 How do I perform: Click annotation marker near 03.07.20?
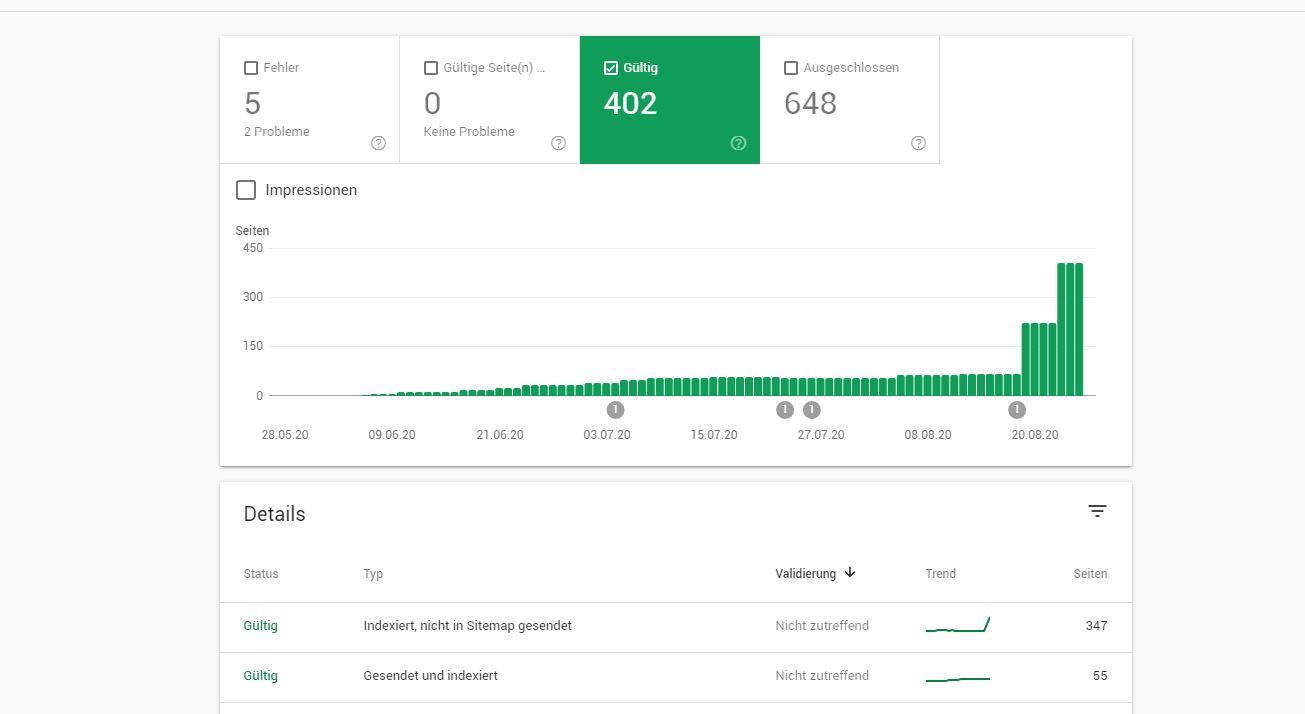pos(615,409)
